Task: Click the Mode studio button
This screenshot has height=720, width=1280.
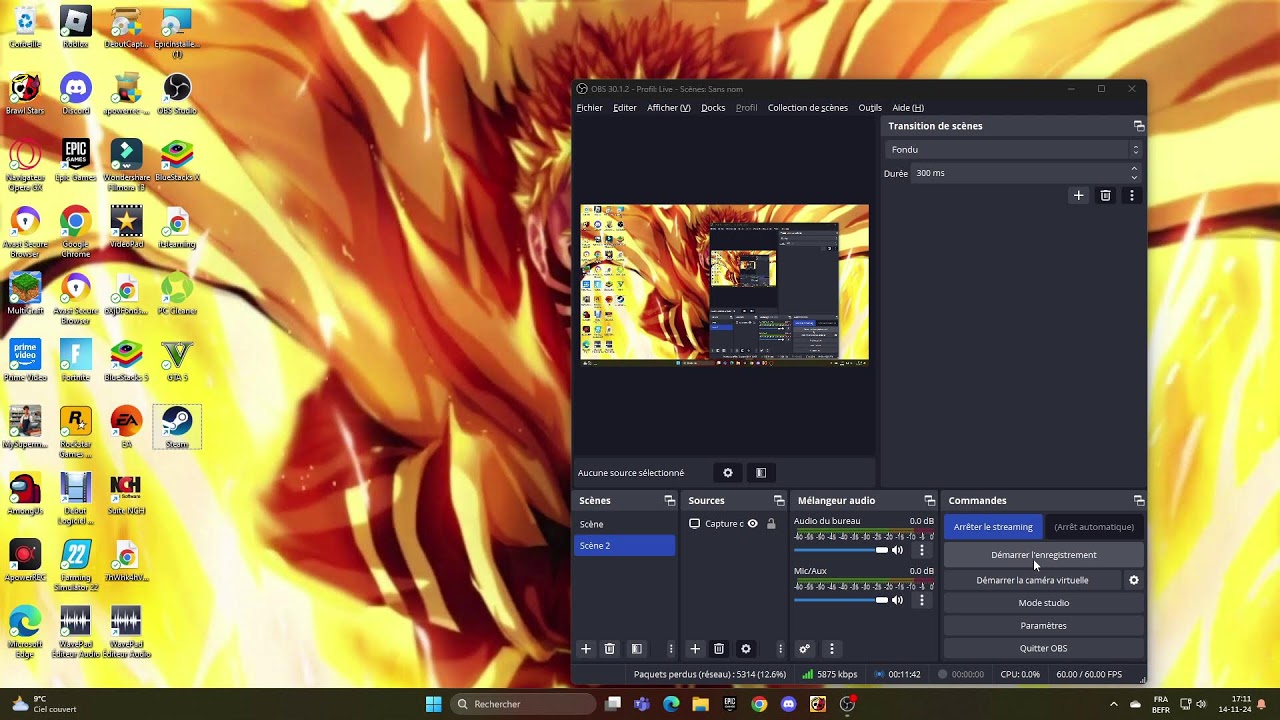Action: pyautogui.click(x=1043, y=603)
